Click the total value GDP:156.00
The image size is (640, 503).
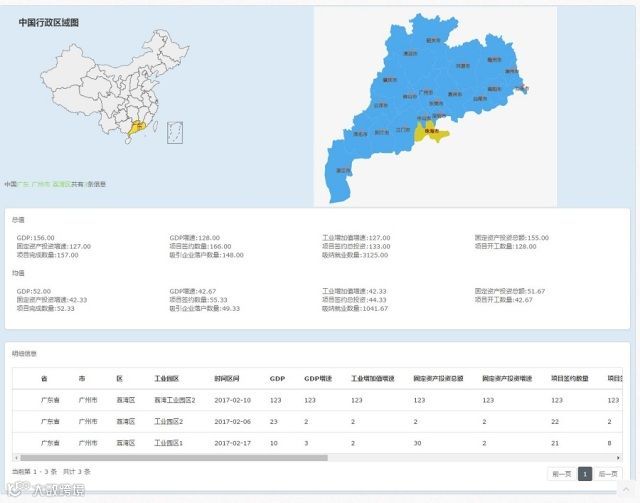tap(36, 238)
